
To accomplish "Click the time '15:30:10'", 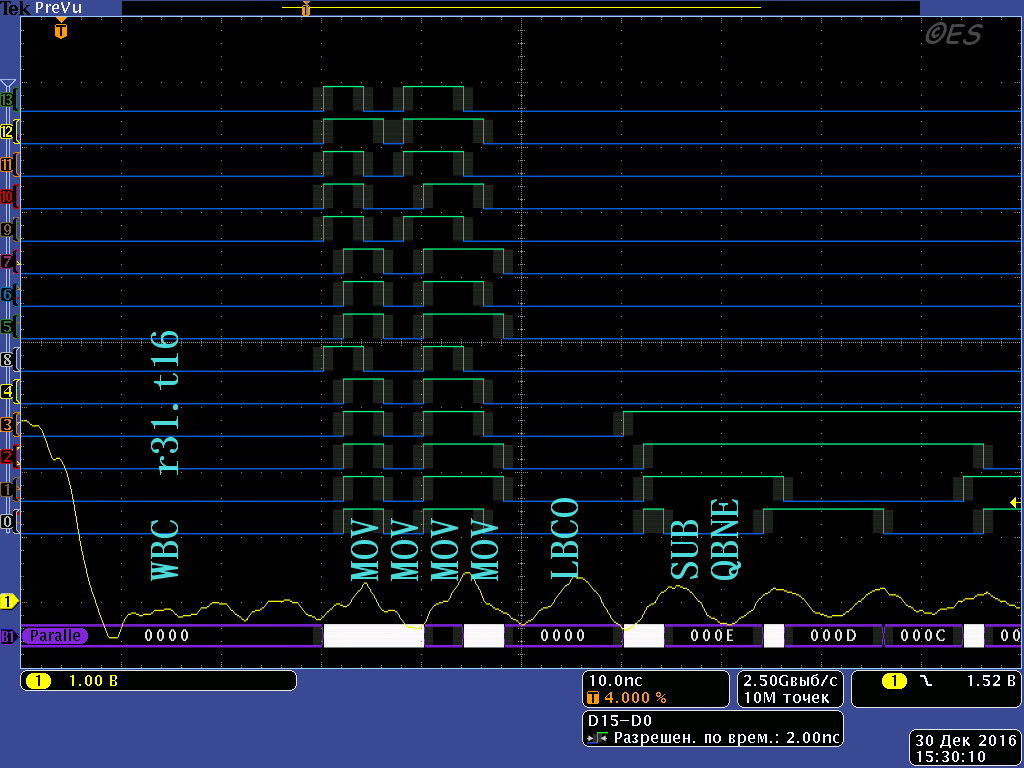I will coord(950,756).
